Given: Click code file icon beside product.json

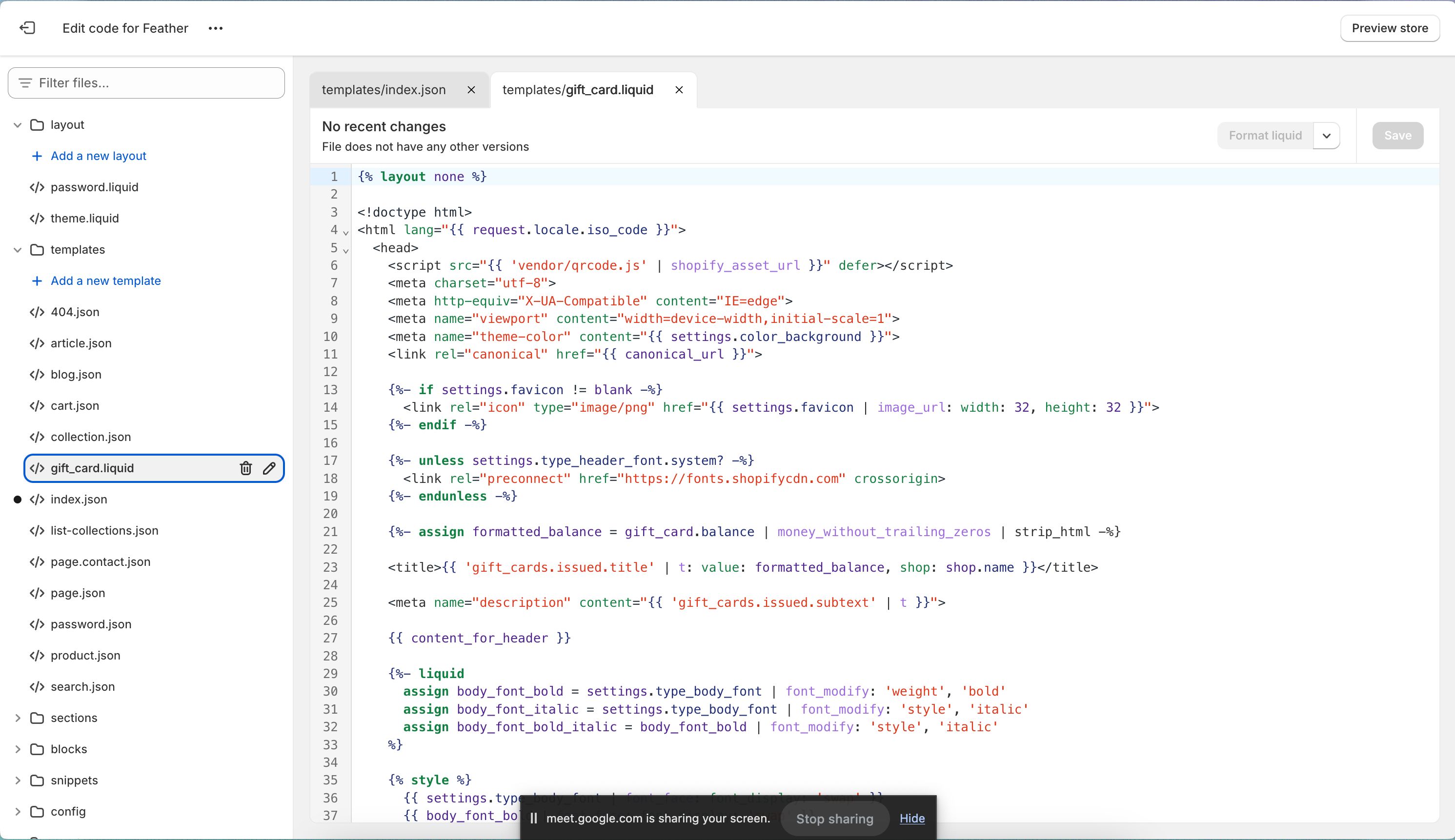Looking at the screenshot, I should (37, 656).
